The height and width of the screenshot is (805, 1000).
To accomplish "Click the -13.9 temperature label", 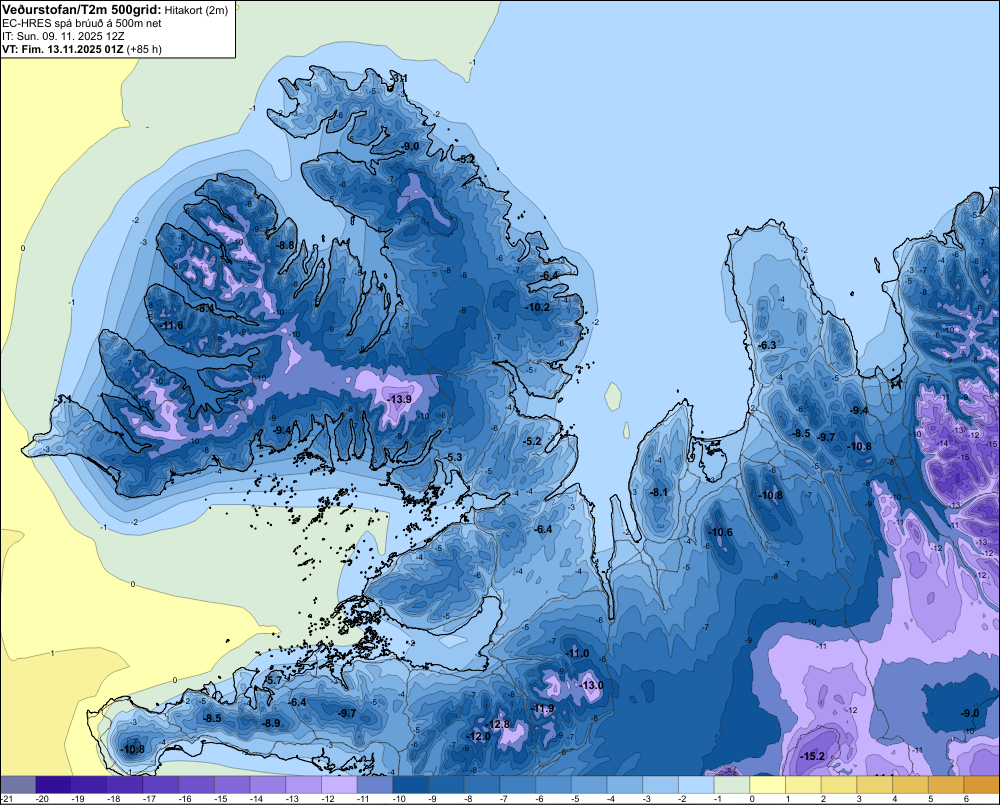I will coord(400,399).
